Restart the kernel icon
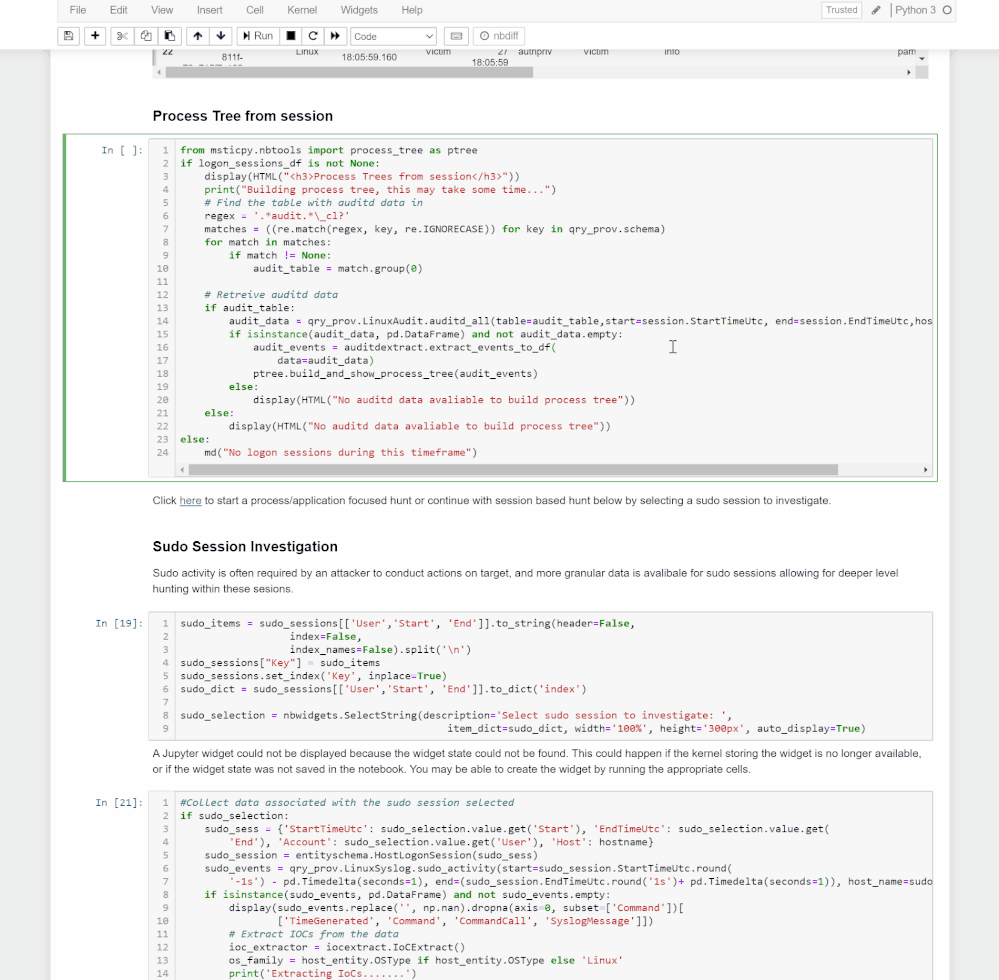 [x=313, y=36]
